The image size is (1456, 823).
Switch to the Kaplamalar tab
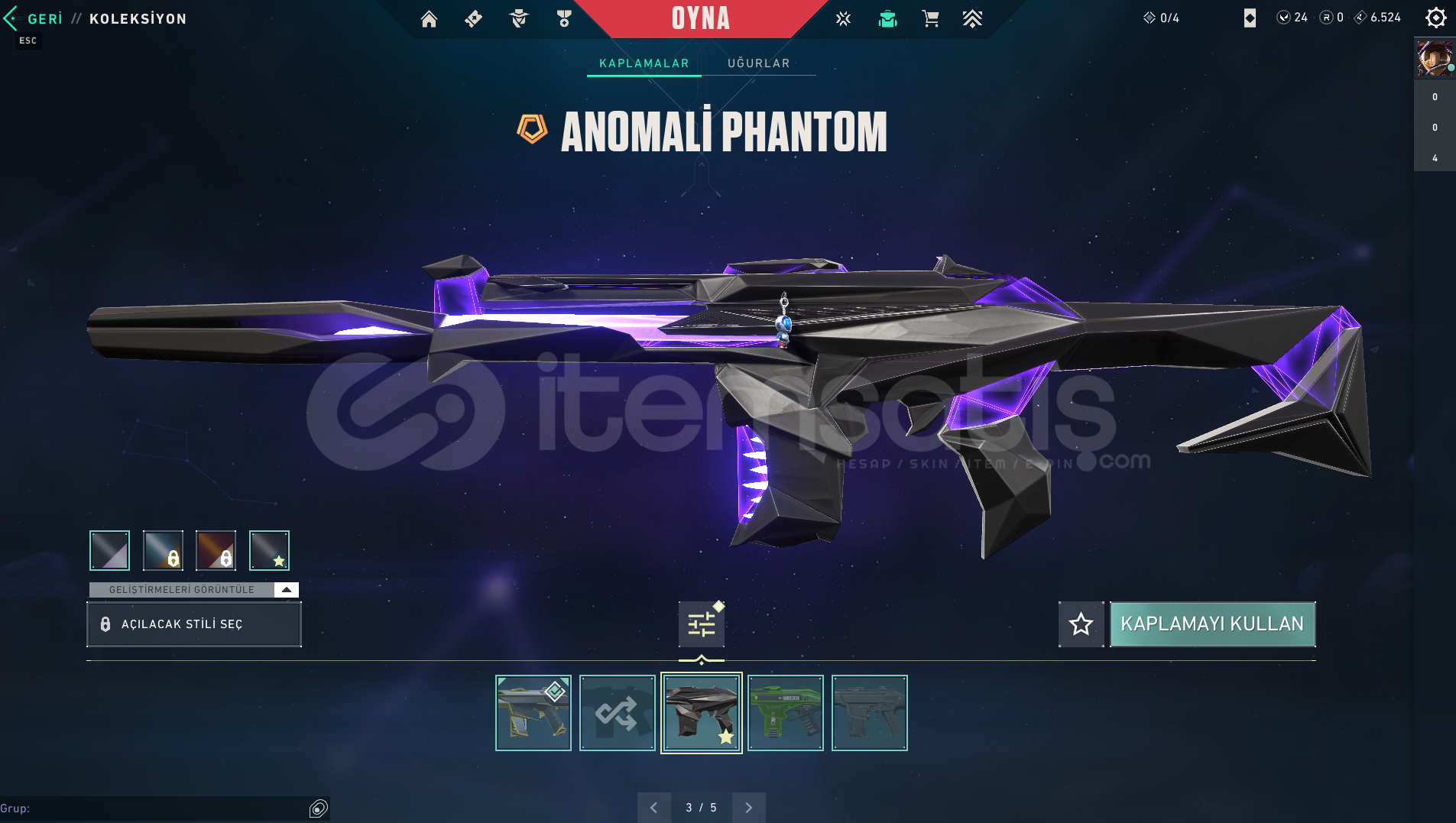(644, 63)
